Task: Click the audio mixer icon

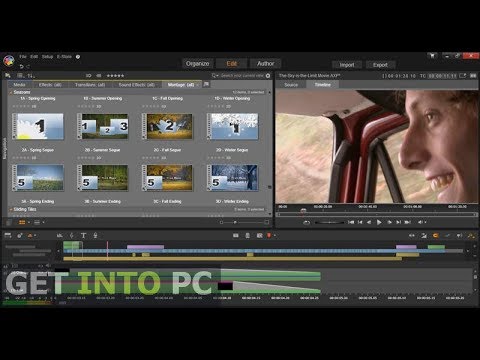Action: coord(60,236)
